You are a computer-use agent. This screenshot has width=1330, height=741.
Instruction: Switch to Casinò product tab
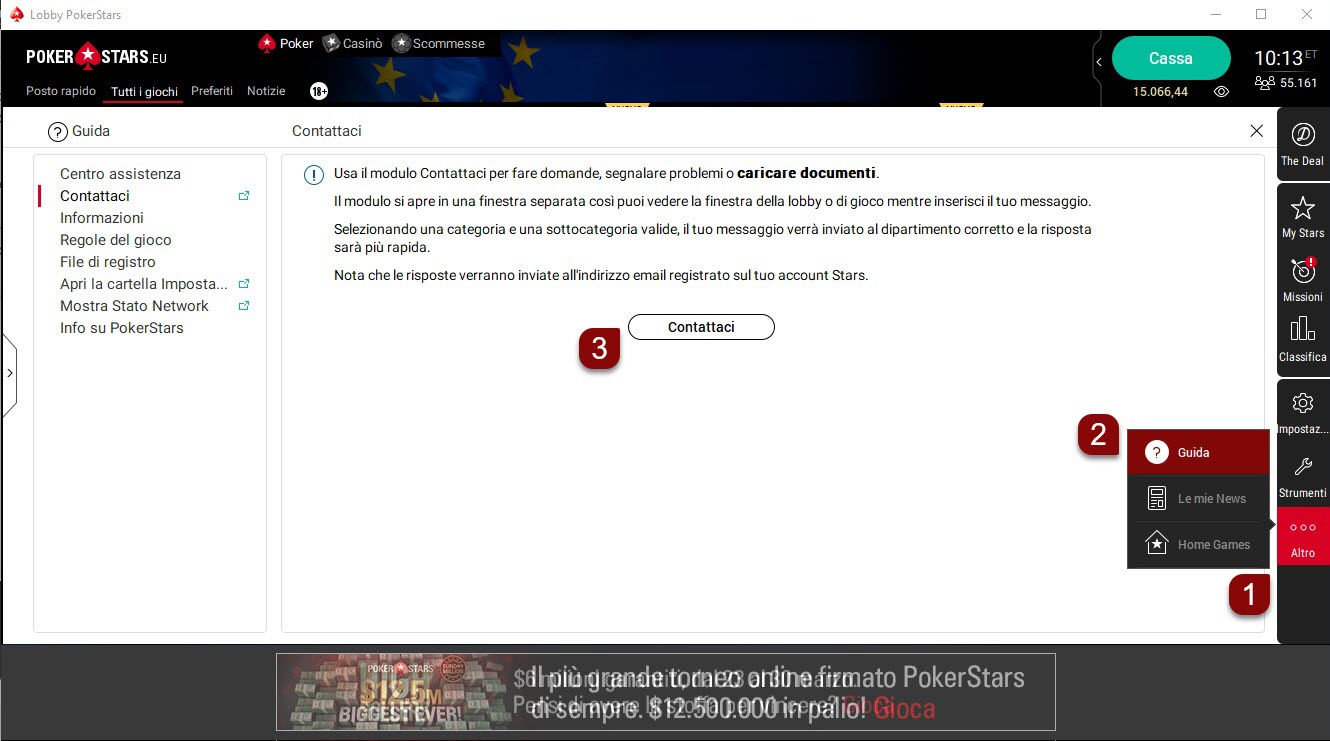[353, 43]
